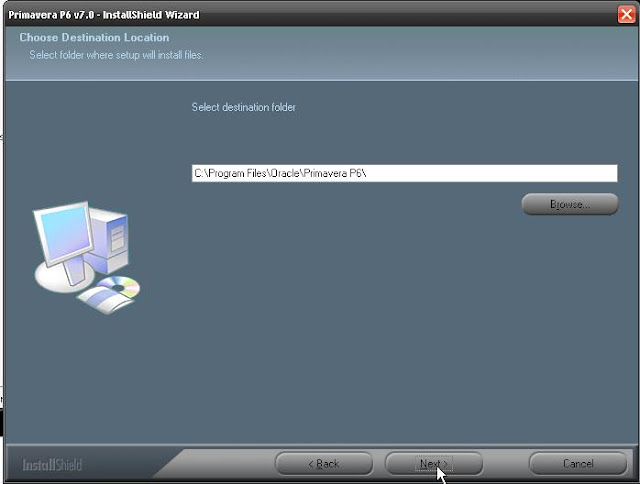
Task: Click the 'Choose Destination Location' heading
Action: (94, 38)
